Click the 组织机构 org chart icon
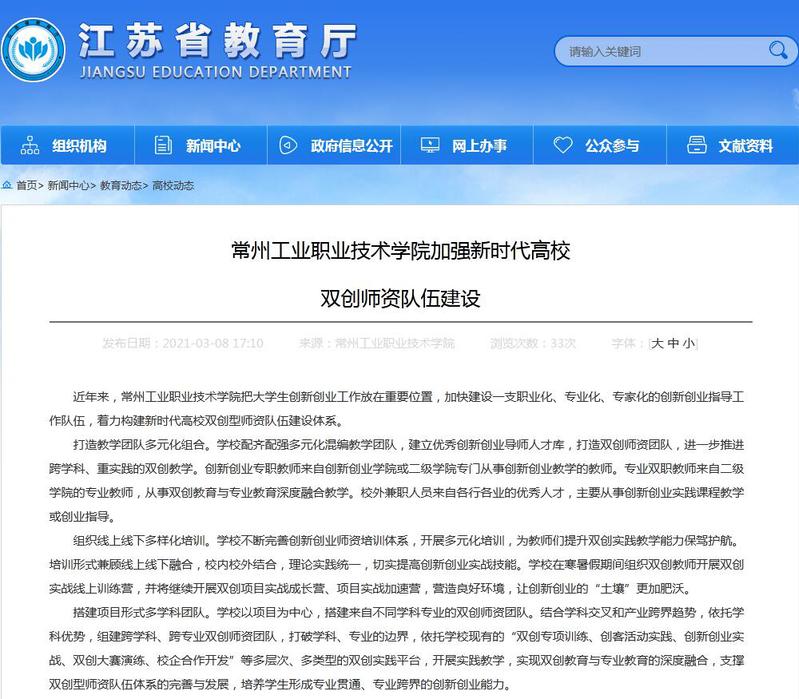 click(x=30, y=146)
